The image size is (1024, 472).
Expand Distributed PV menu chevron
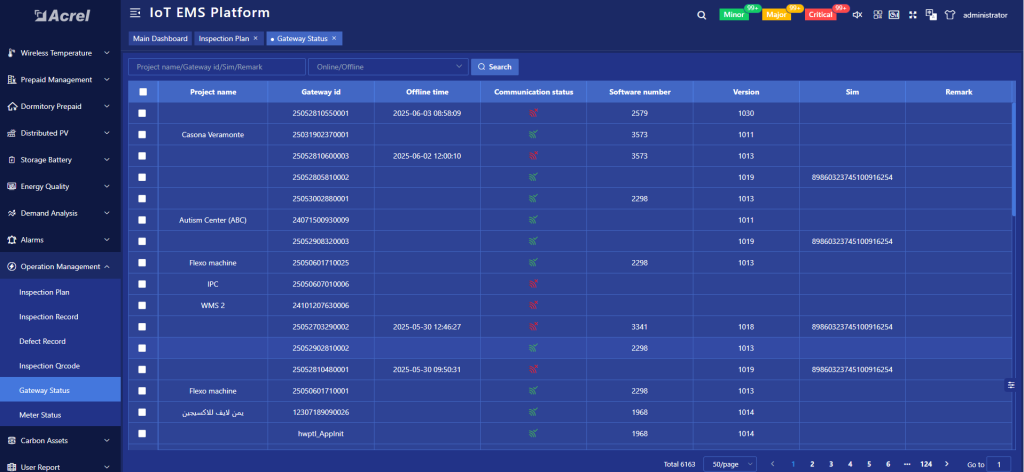[106, 133]
